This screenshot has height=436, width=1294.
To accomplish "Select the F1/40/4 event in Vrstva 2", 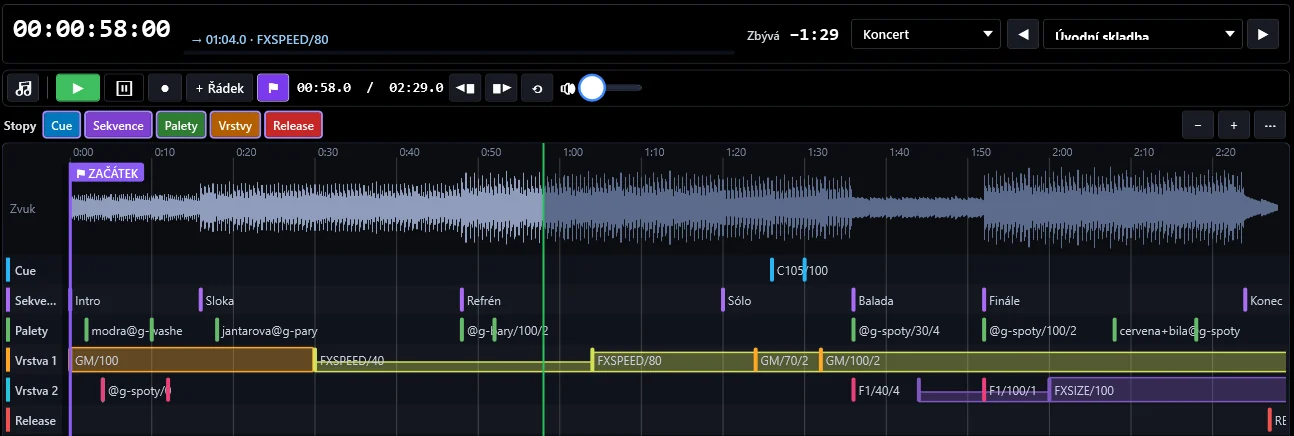I will coord(877,390).
